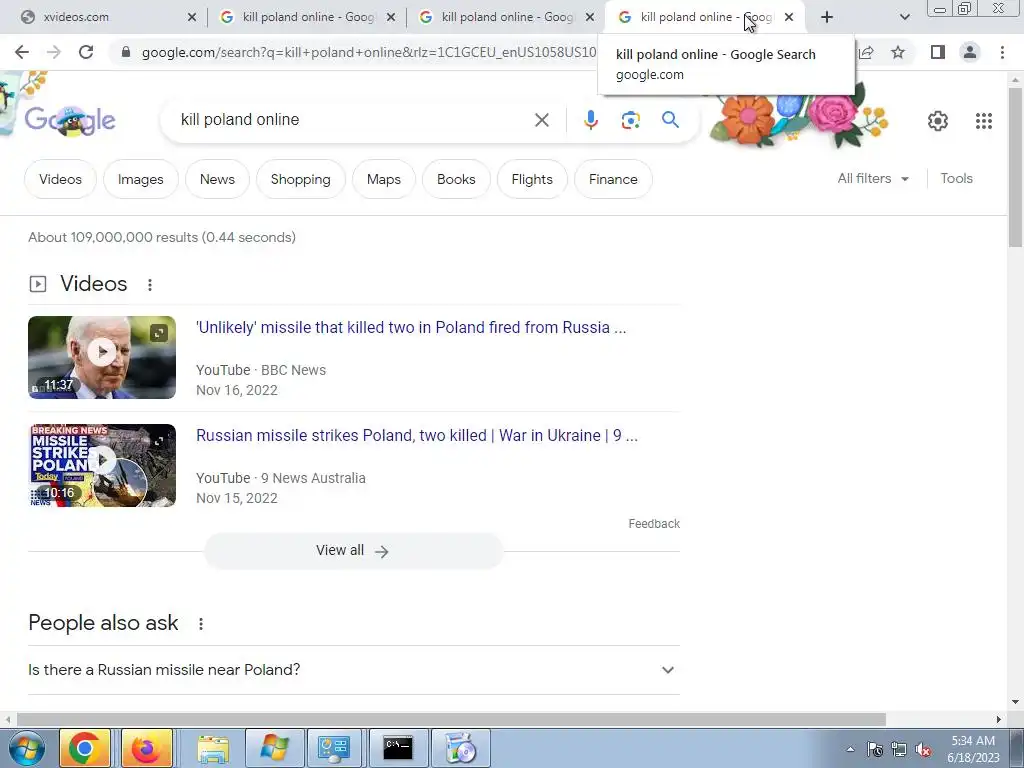Click the scrollbar down arrow
Image resolution: width=1024 pixels, height=768 pixels.
coord(1015,702)
